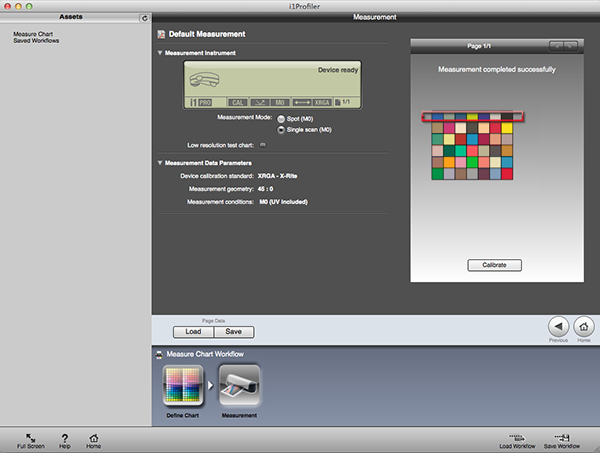Click the Assets panel header
The image size is (600, 453).
[71, 17]
